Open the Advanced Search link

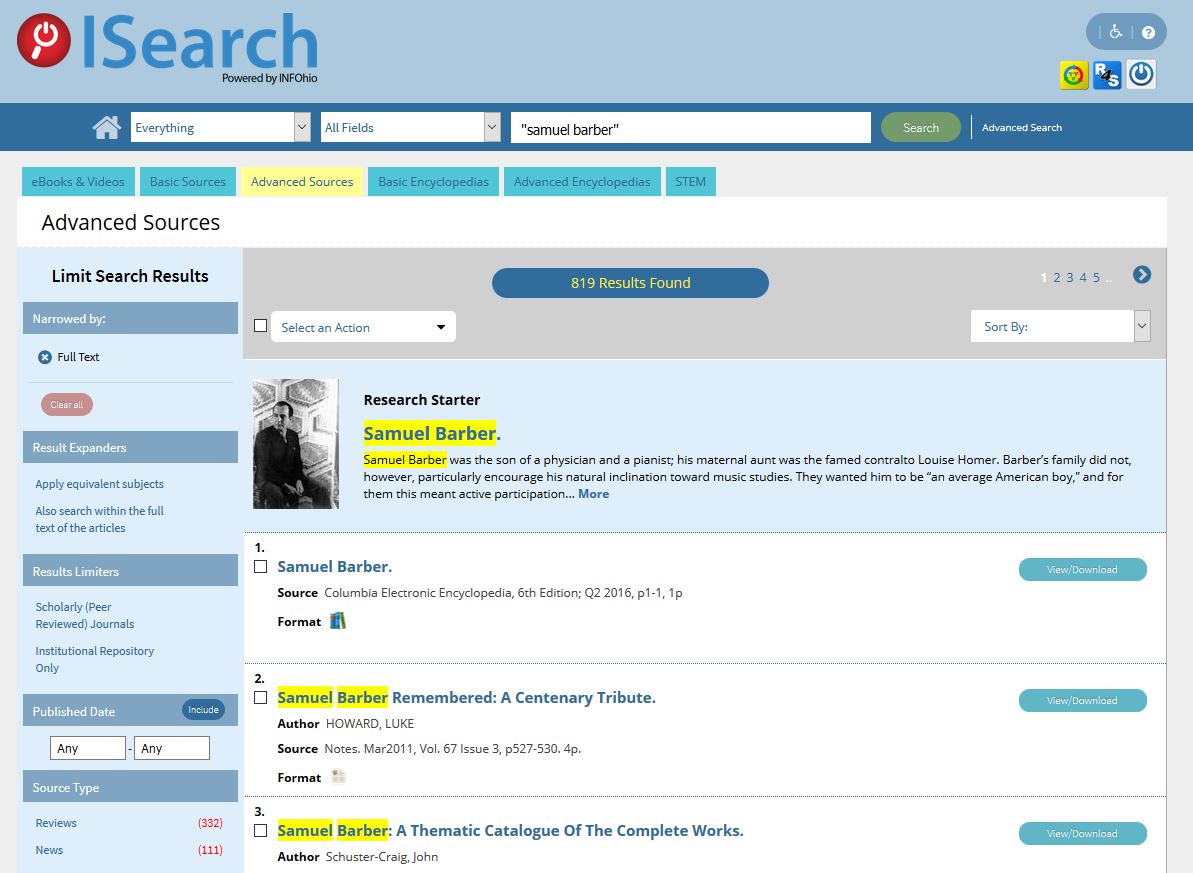click(x=1022, y=128)
